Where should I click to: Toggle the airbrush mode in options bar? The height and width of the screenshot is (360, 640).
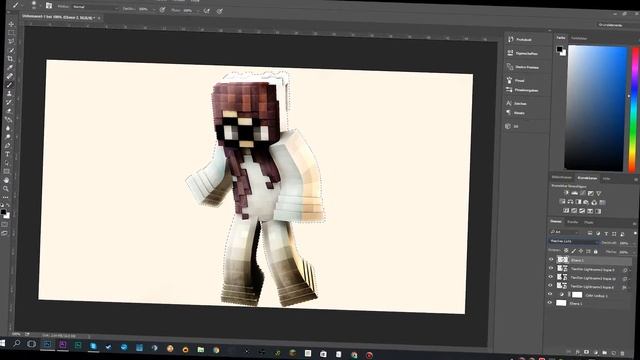[x=207, y=11]
